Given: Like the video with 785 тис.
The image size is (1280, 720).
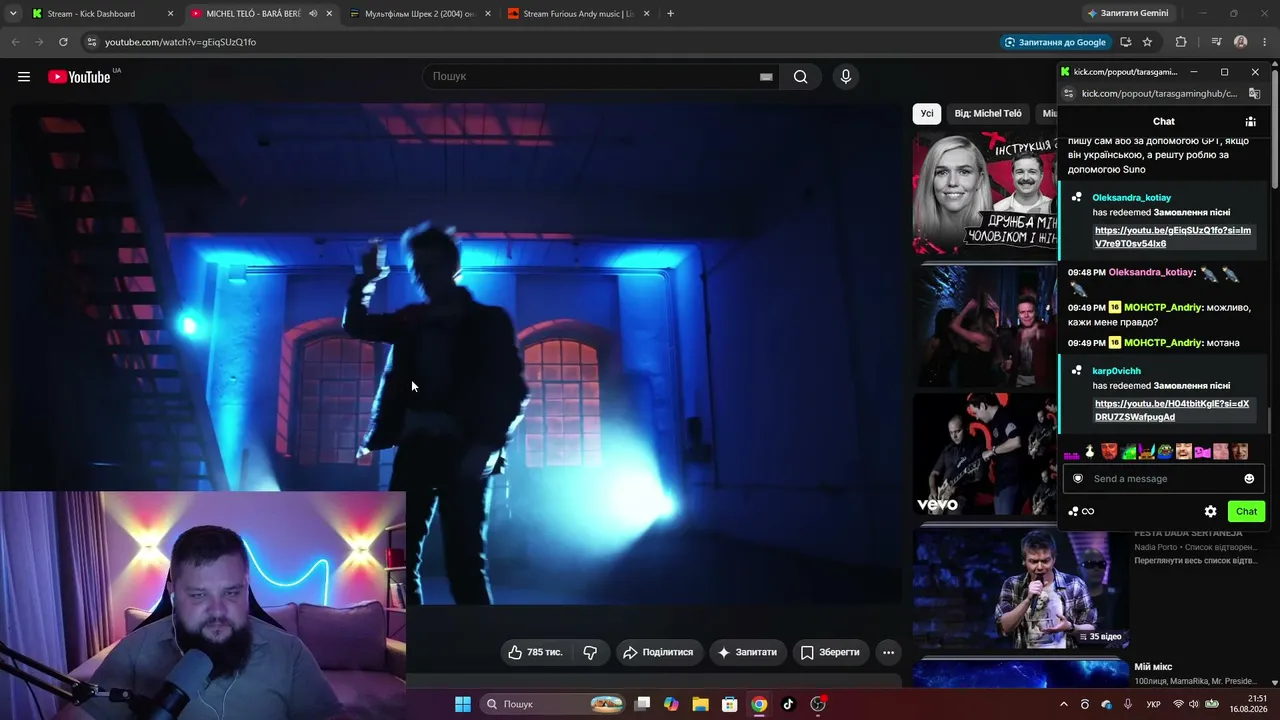Looking at the screenshot, I should pyautogui.click(x=536, y=652).
